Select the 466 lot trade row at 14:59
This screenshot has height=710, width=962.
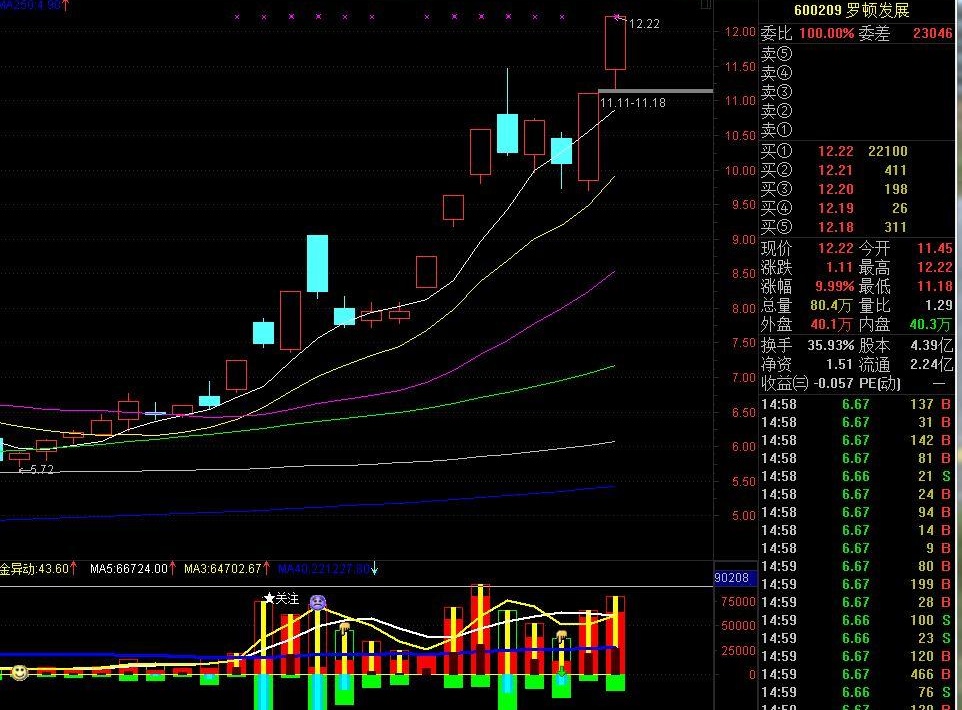tap(857, 674)
